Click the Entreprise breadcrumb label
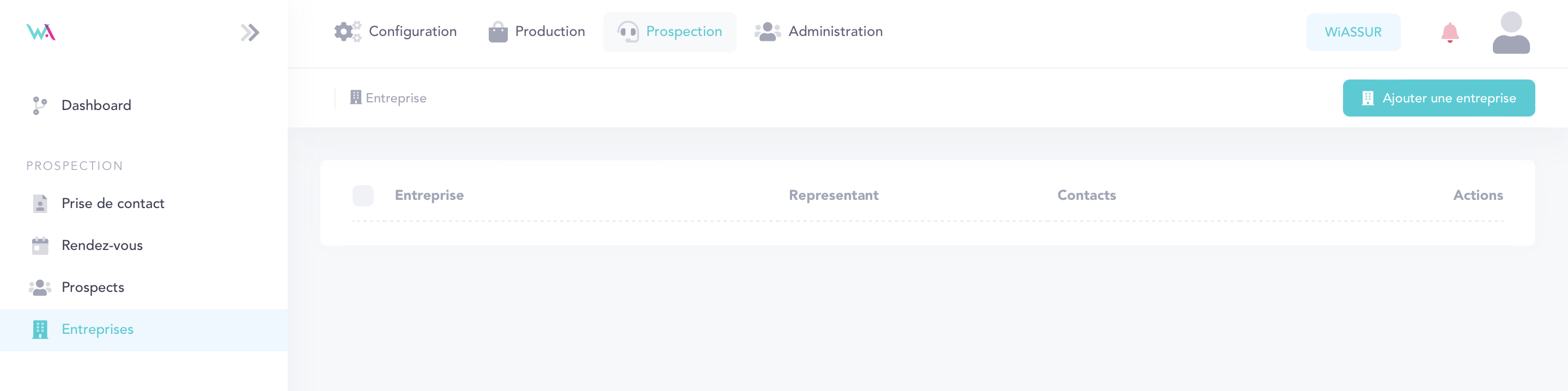 396,98
